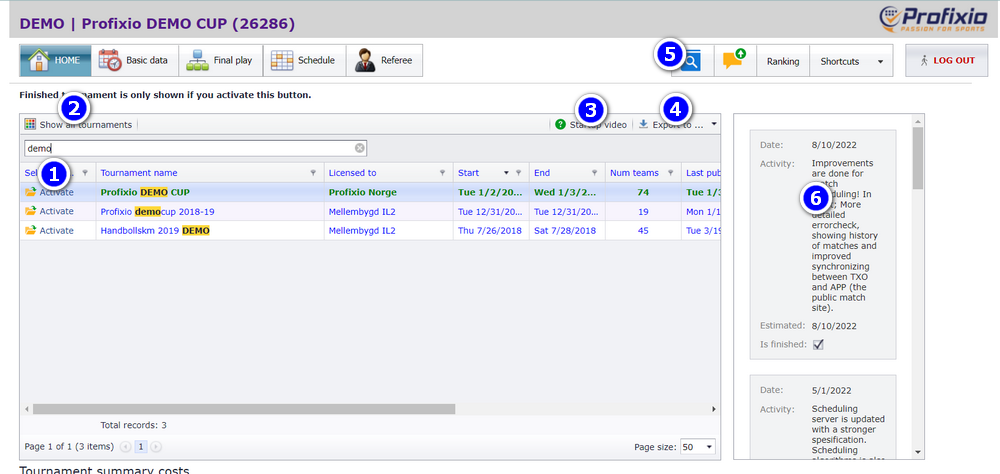Open the Referee tab
The width and height of the screenshot is (1000, 474).
[384, 61]
